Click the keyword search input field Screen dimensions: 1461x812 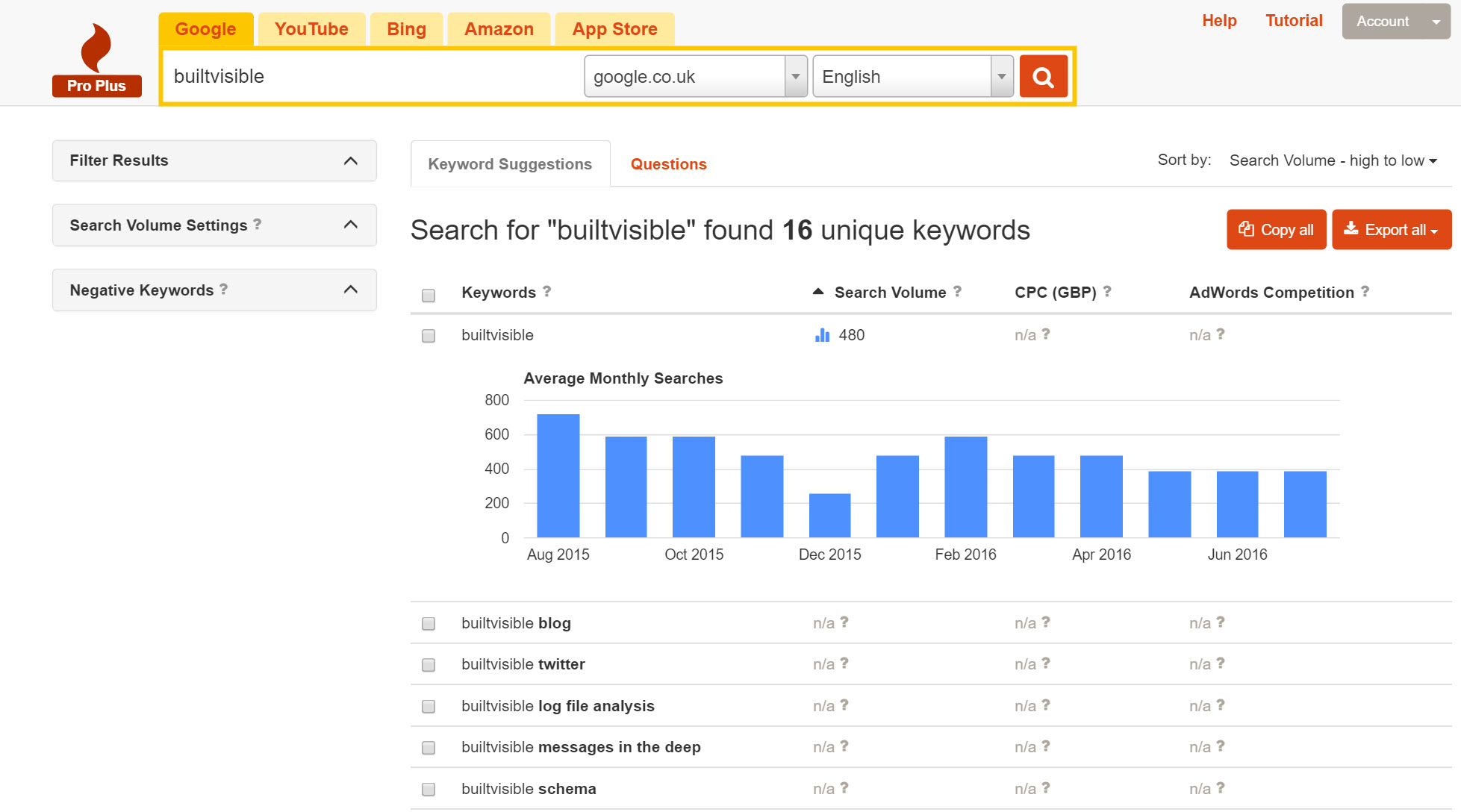373,76
